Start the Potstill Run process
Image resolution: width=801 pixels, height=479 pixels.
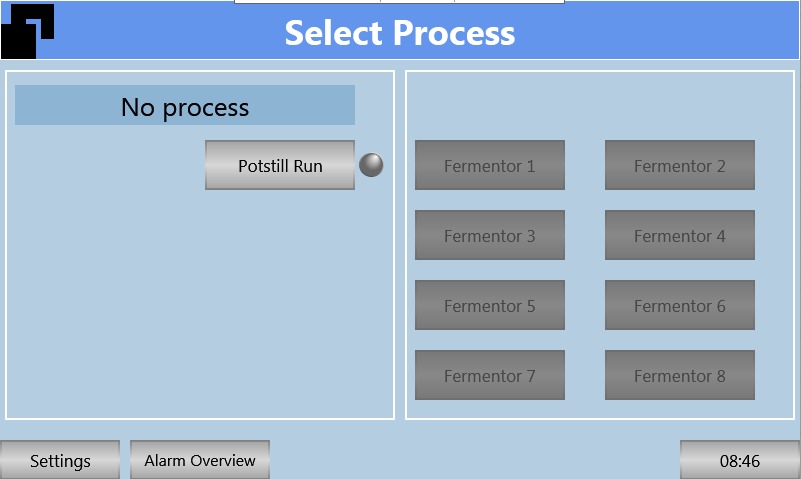pos(280,165)
